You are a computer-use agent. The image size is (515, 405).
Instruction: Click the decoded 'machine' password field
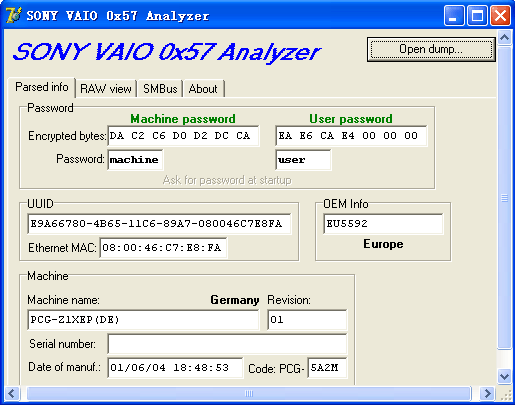[x=135, y=160]
